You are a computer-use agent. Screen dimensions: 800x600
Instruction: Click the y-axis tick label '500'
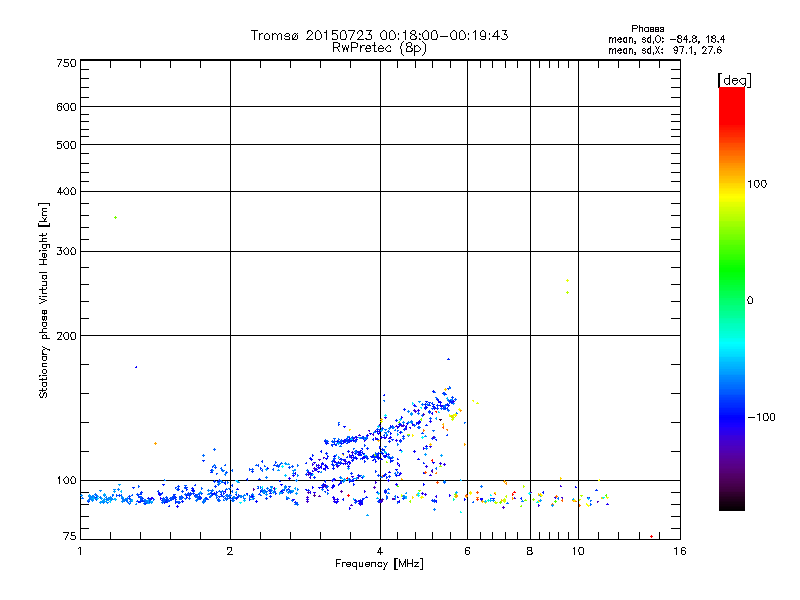point(66,145)
